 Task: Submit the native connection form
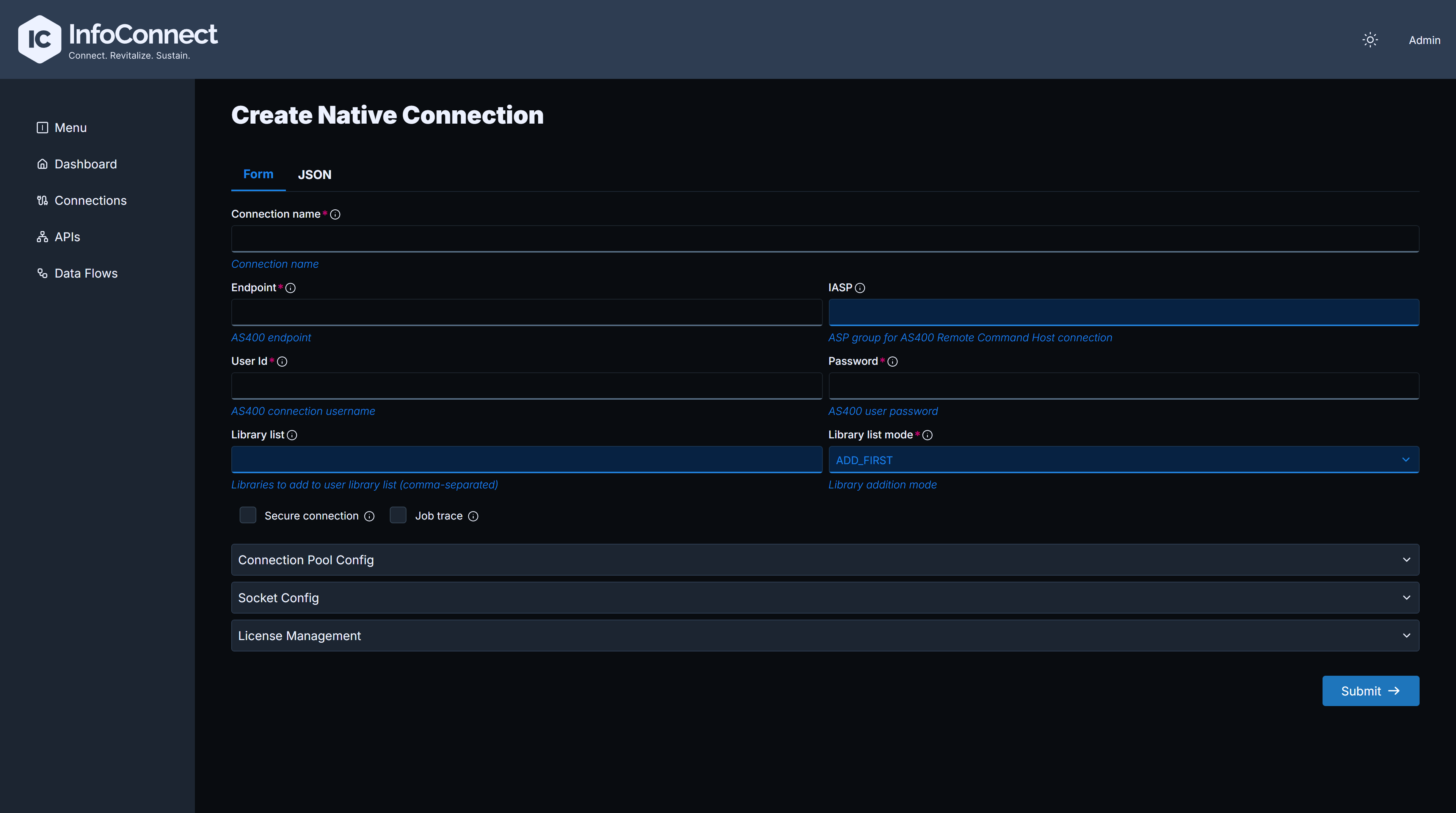pyautogui.click(x=1371, y=691)
